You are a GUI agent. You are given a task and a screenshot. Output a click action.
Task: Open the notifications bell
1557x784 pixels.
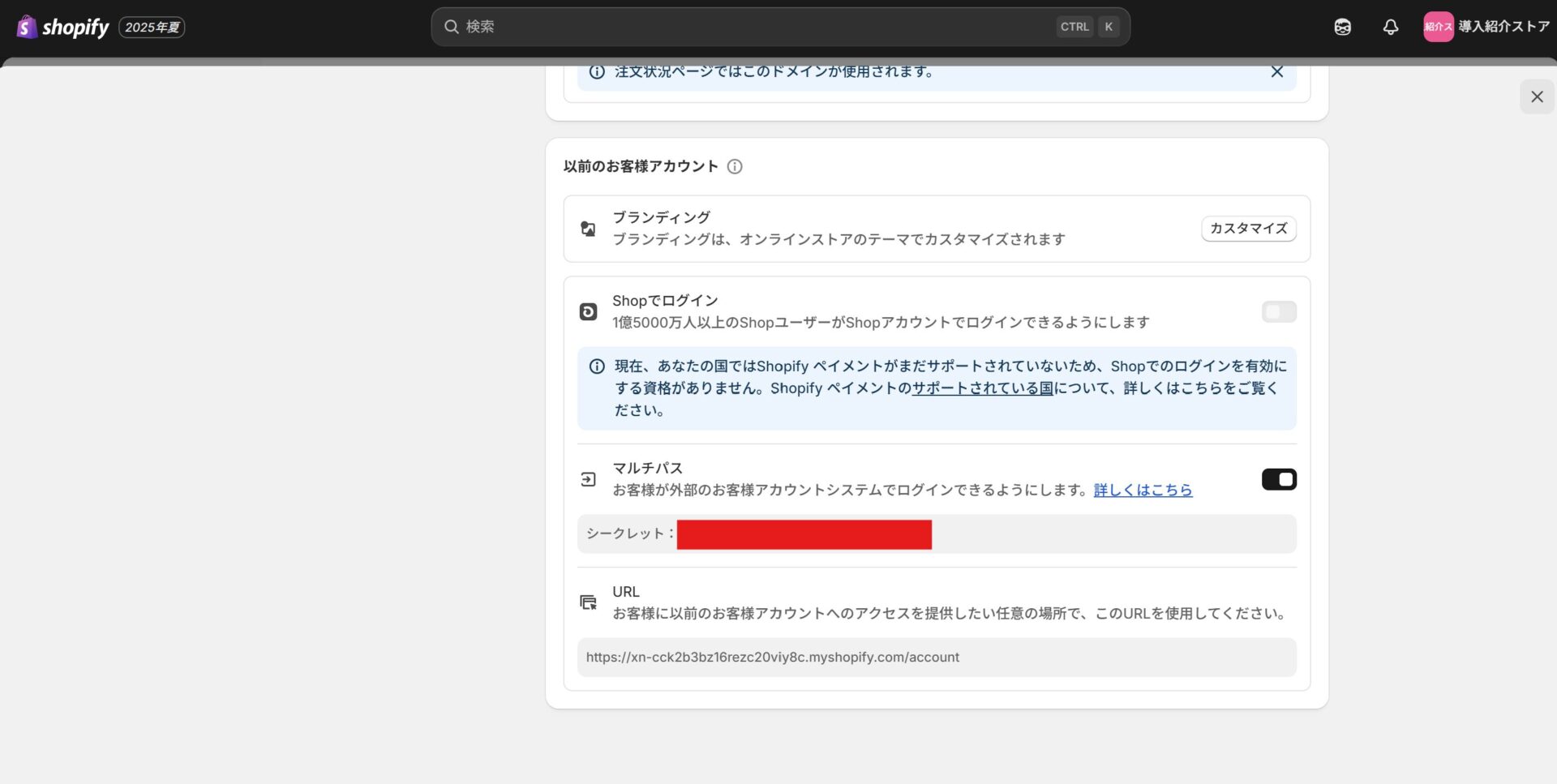point(1390,27)
